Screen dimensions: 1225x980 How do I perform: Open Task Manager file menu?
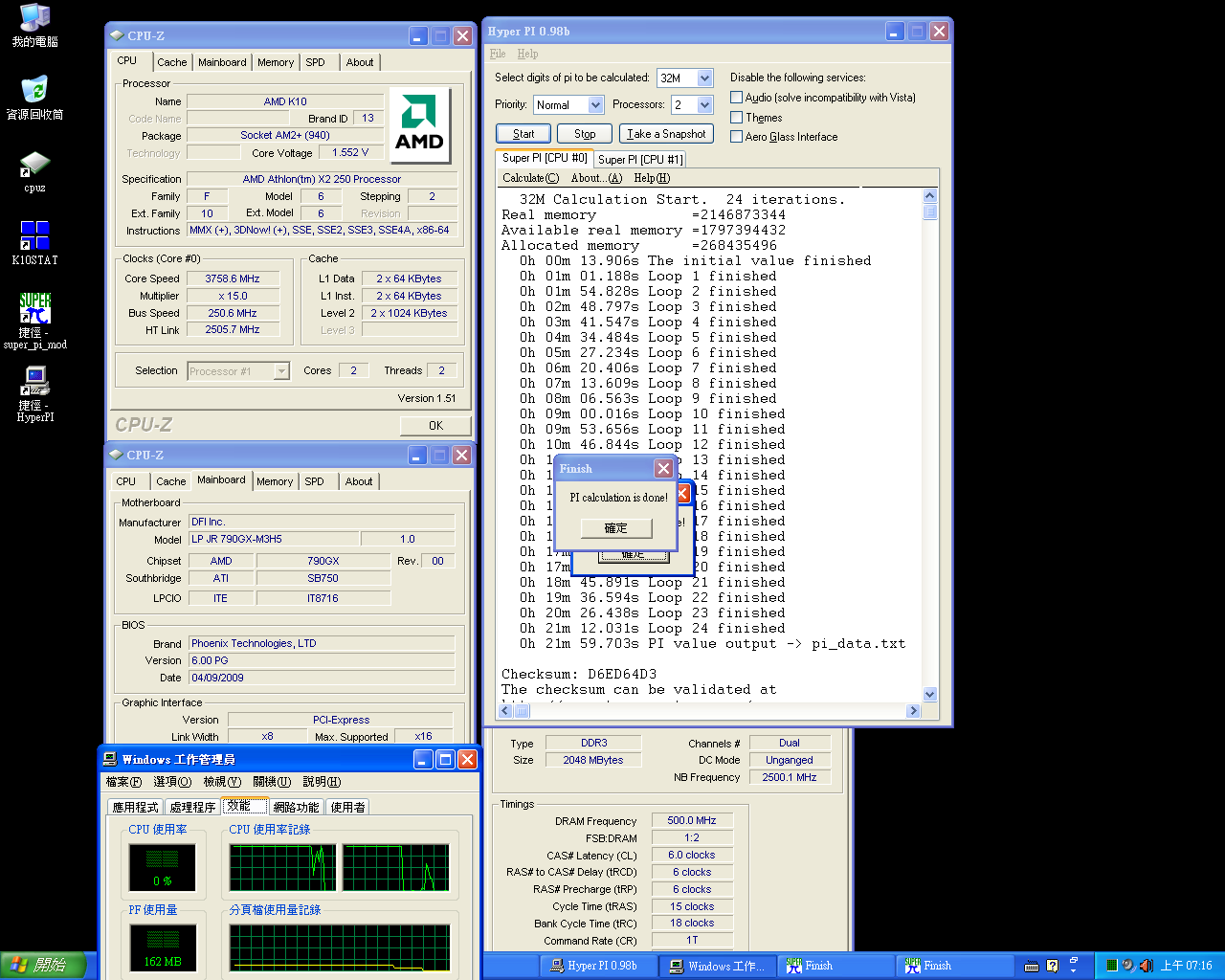[x=123, y=782]
